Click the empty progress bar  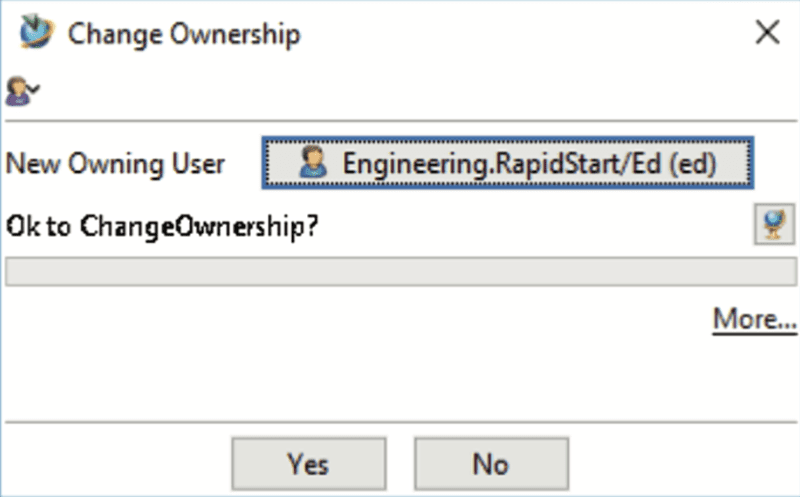click(x=401, y=271)
